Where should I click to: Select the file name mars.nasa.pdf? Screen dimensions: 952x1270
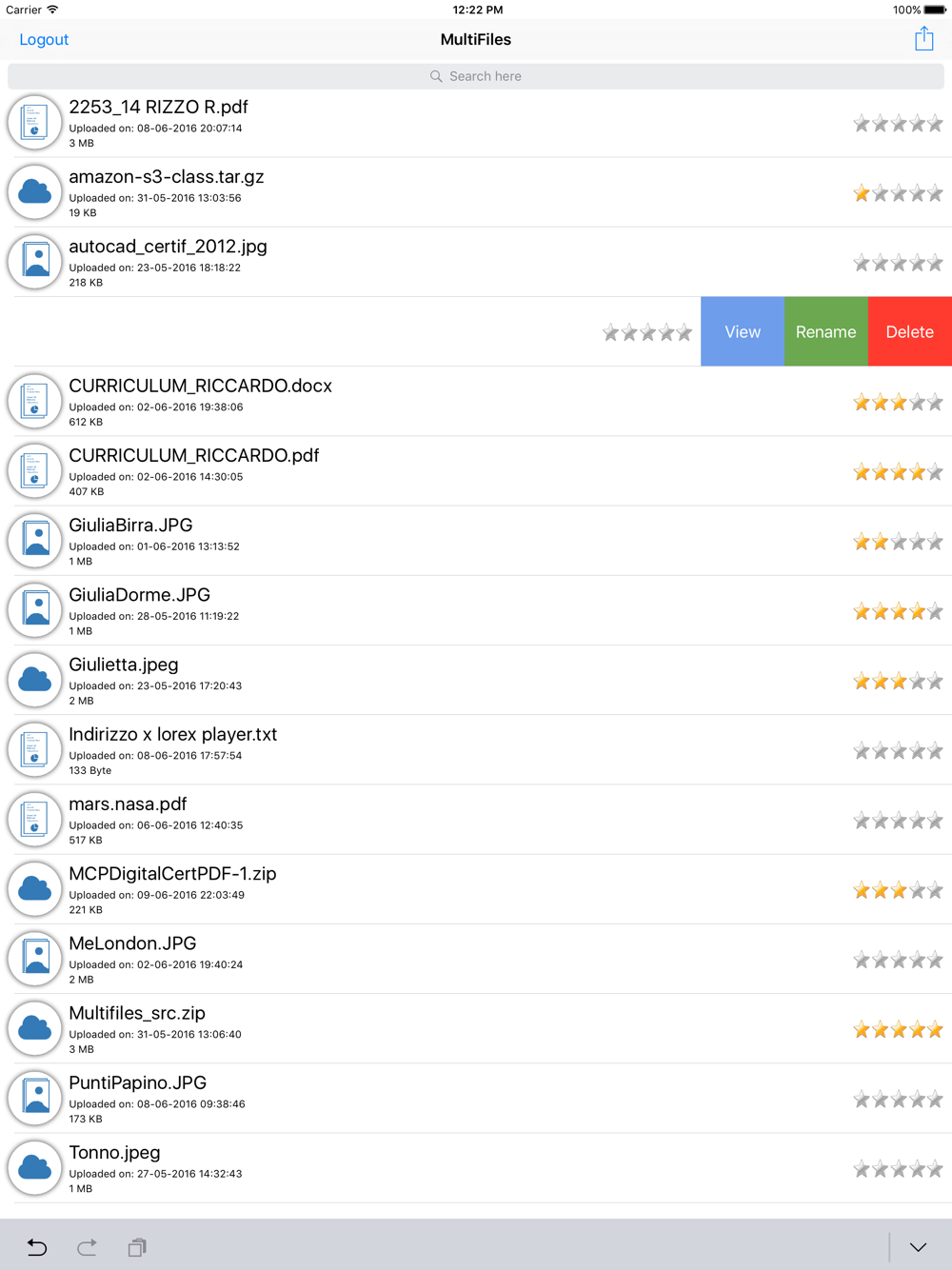(128, 804)
